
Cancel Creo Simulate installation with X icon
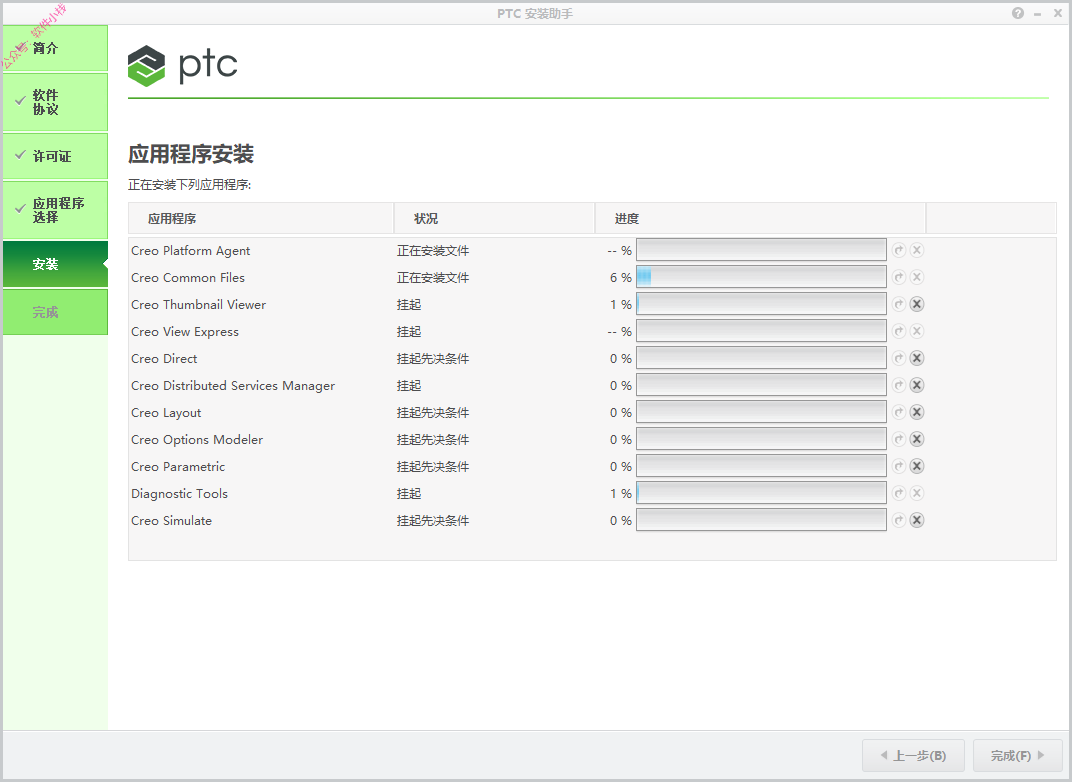coord(917,520)
